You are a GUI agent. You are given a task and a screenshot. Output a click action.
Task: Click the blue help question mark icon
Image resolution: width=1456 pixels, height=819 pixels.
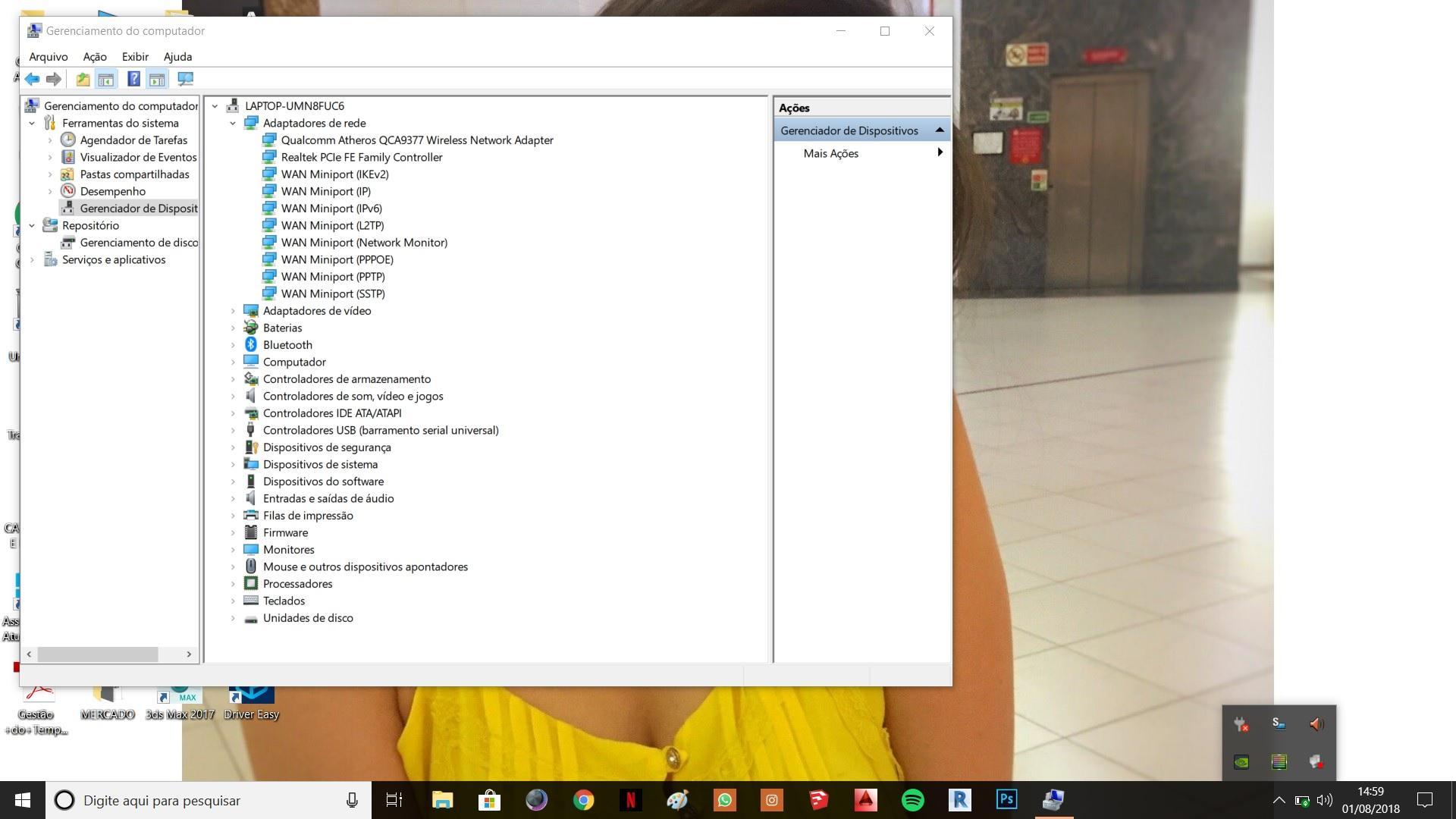133,79
